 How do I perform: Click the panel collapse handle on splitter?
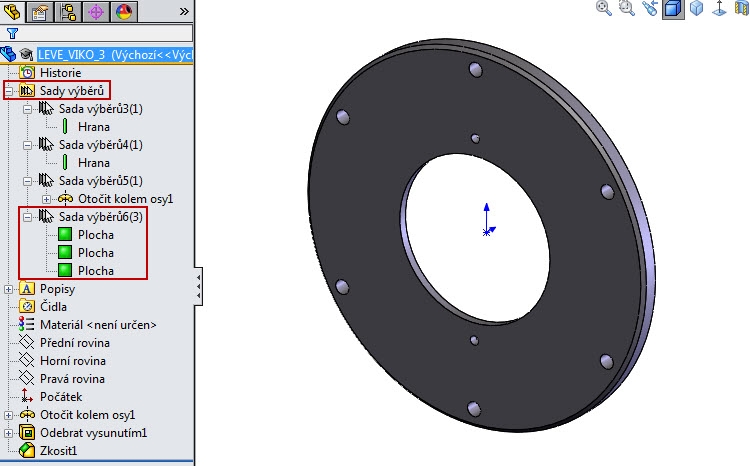point(198,285)
